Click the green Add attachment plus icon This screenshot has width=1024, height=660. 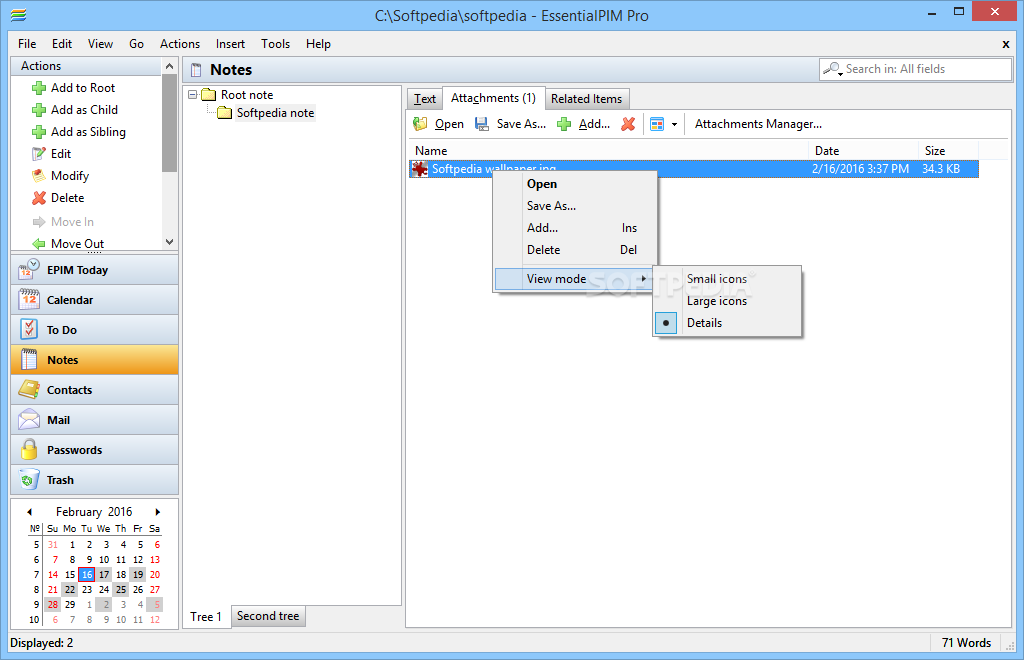564,124
